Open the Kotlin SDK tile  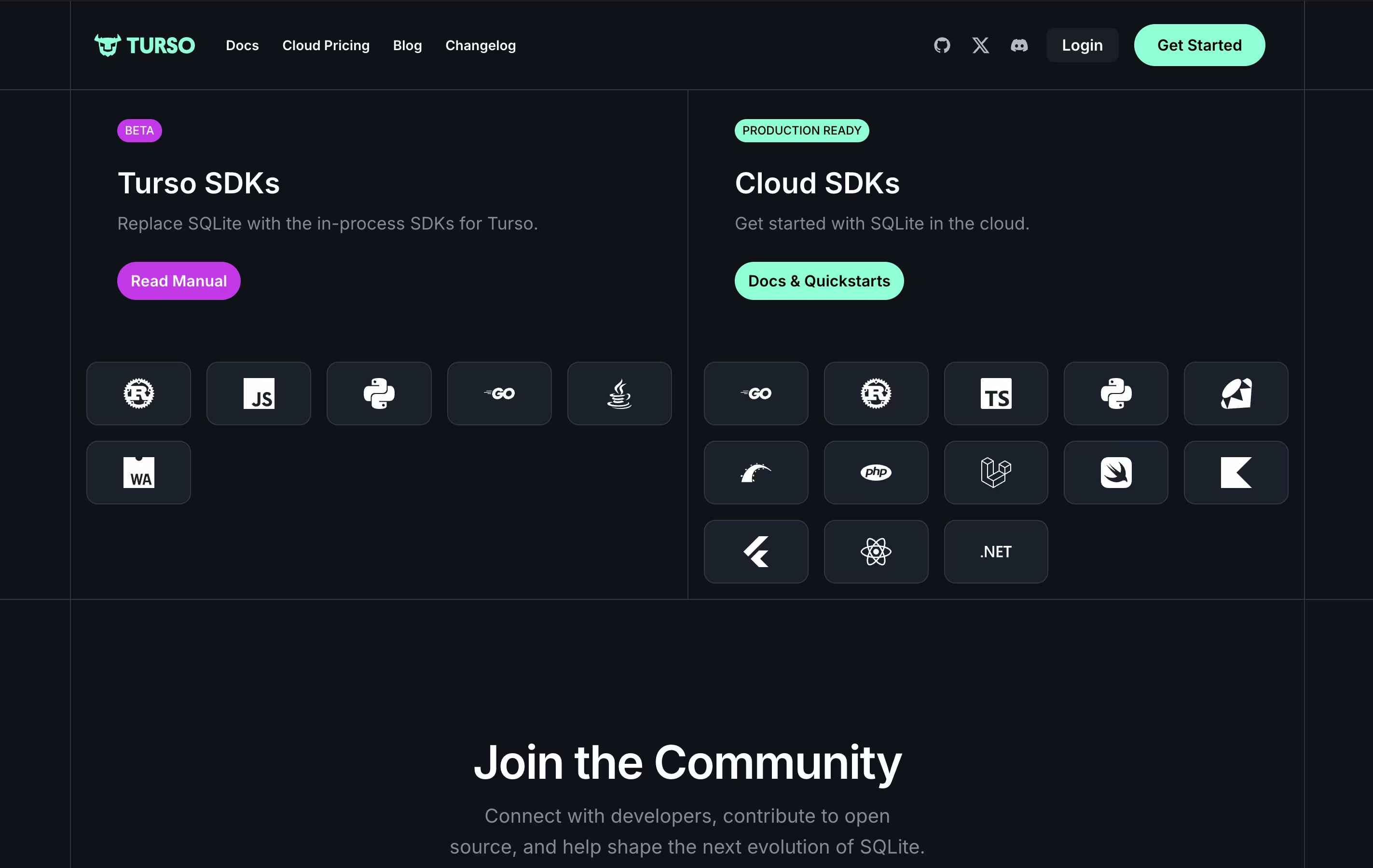(x=1236, y=473)
